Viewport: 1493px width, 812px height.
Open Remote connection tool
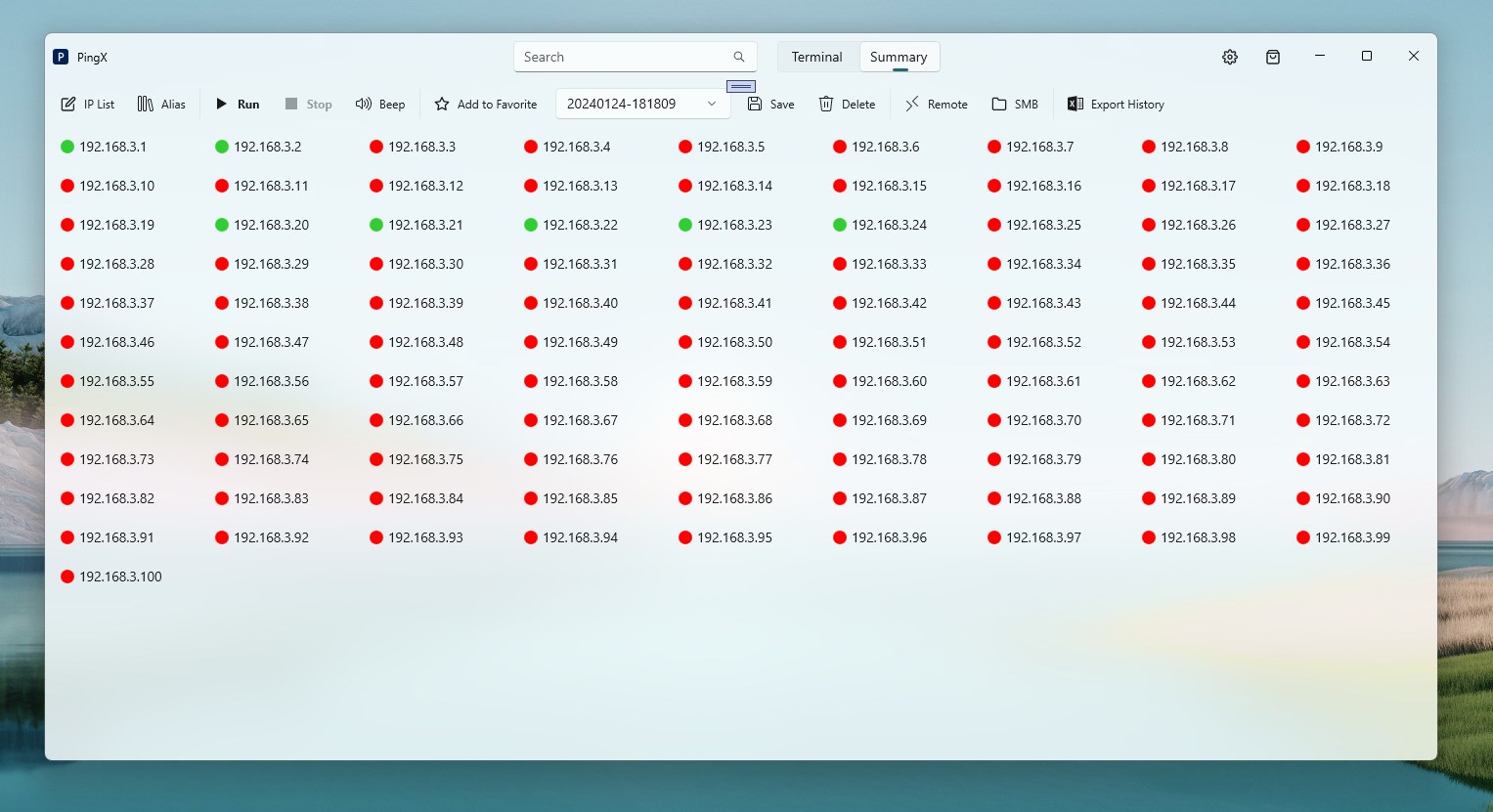[x=936, y=104]
